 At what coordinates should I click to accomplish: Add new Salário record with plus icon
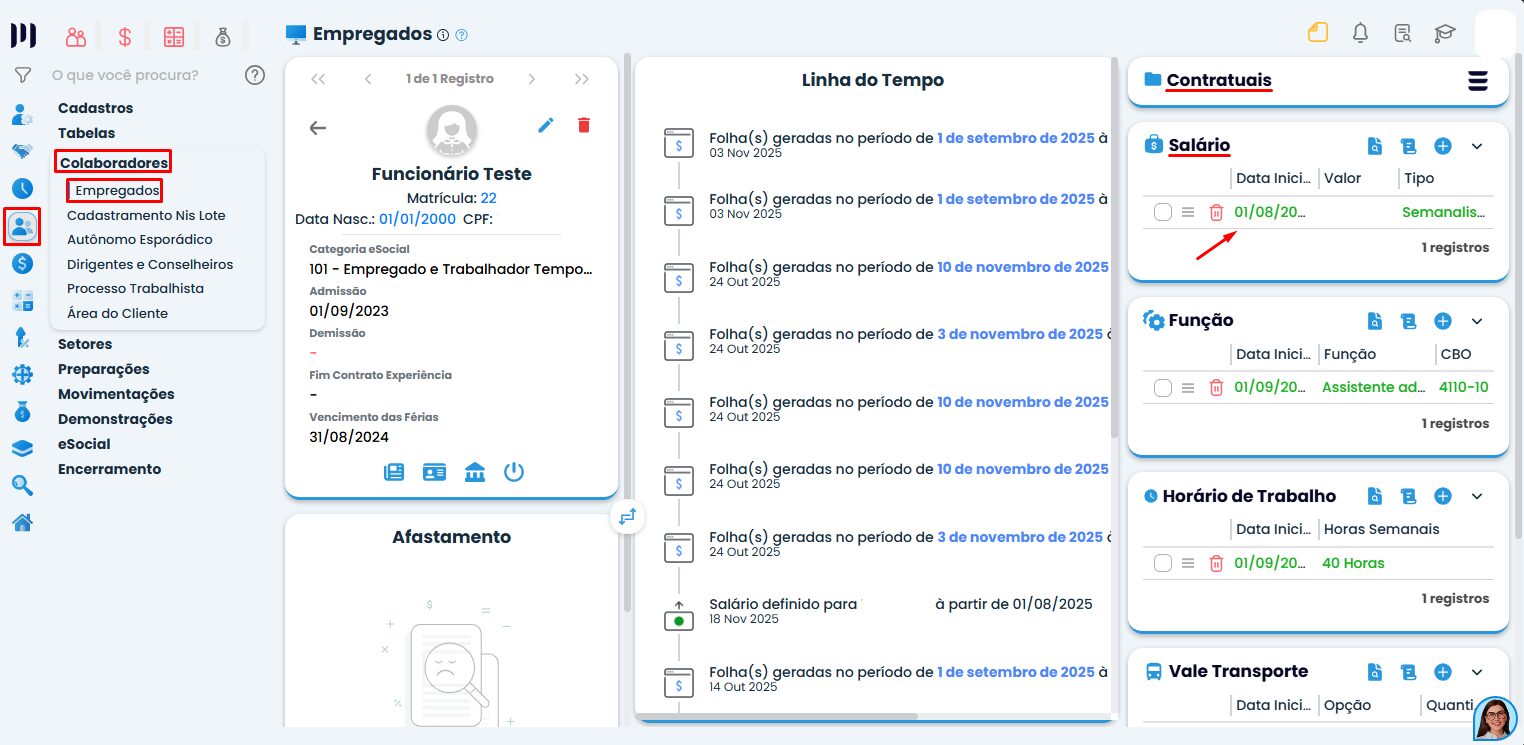coord(1442,146)
